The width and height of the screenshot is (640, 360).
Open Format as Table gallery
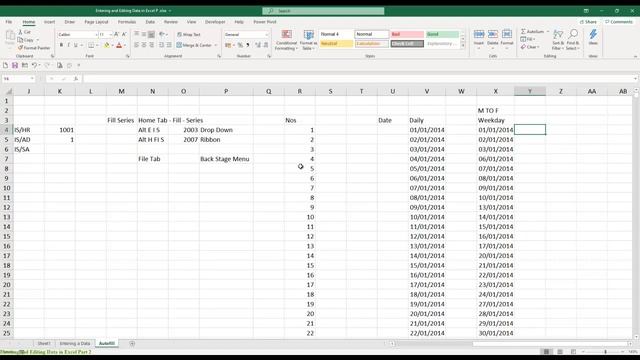(x=309, y=40)
